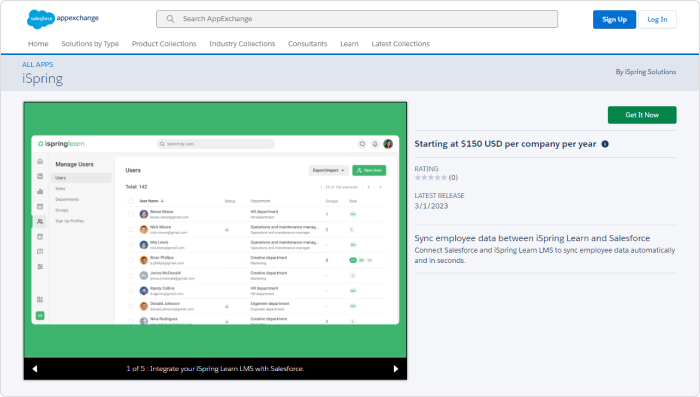Click the rating stars under RATING
Viewport: 700px width, 397px height.
point(431,177)
